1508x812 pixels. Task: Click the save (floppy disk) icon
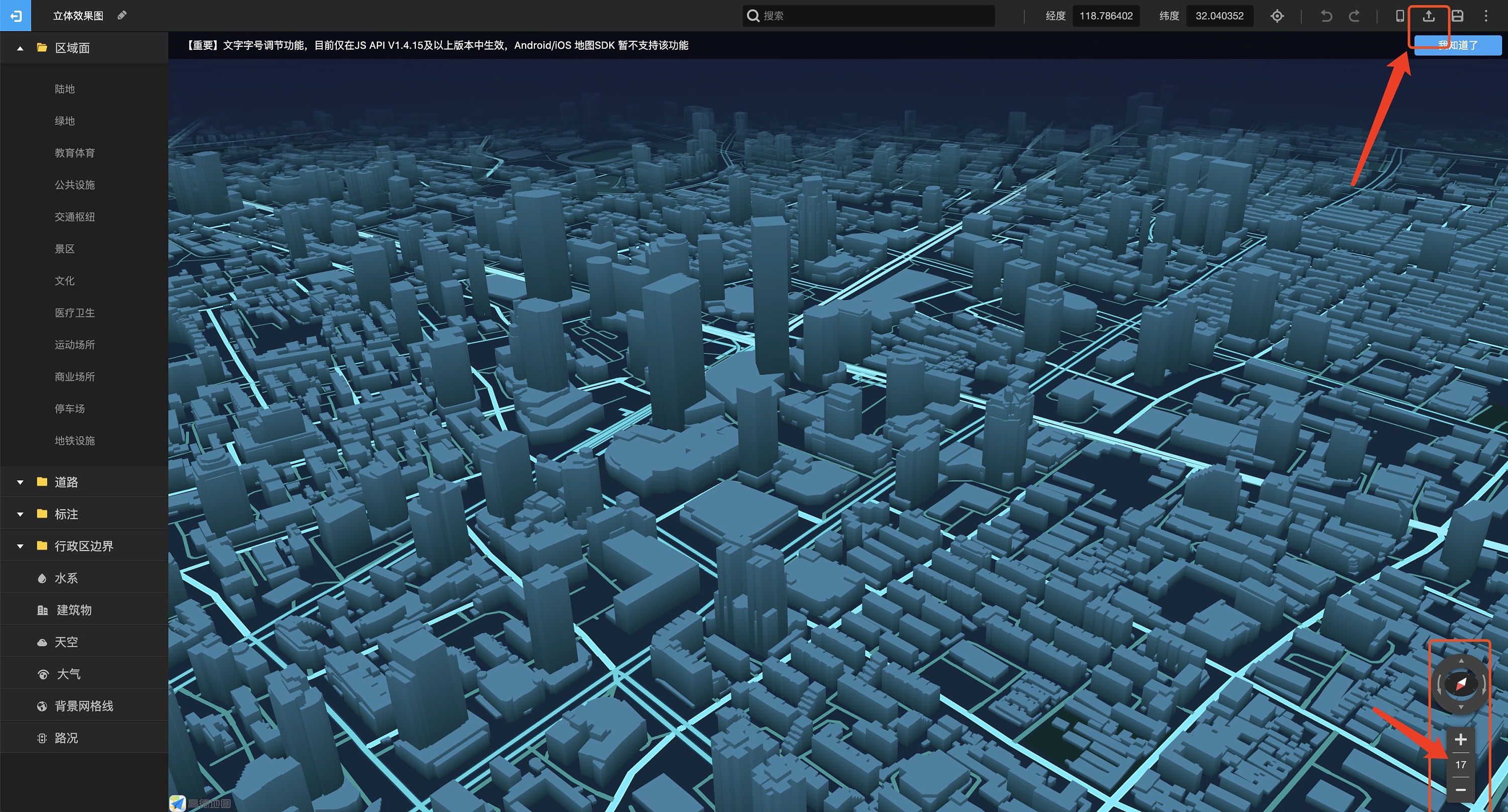click(1457, 16)
